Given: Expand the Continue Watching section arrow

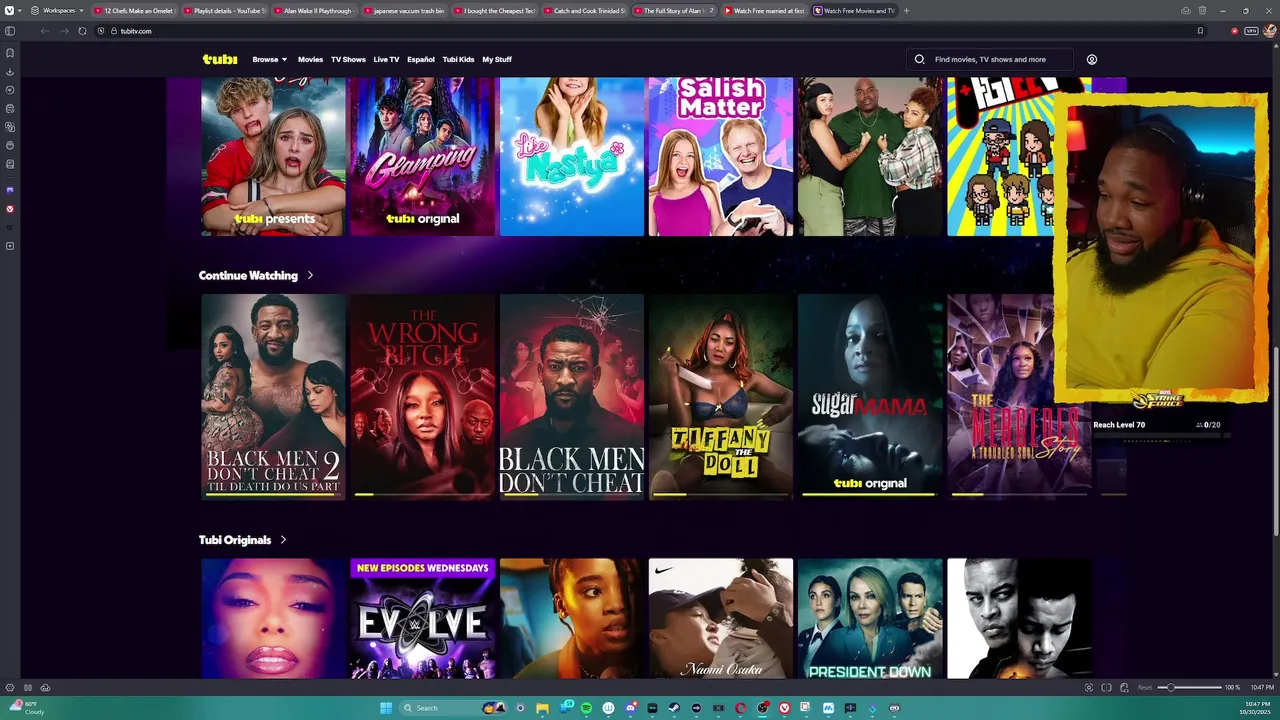Looking at the screenshot, I should click(x=310, y=275).
